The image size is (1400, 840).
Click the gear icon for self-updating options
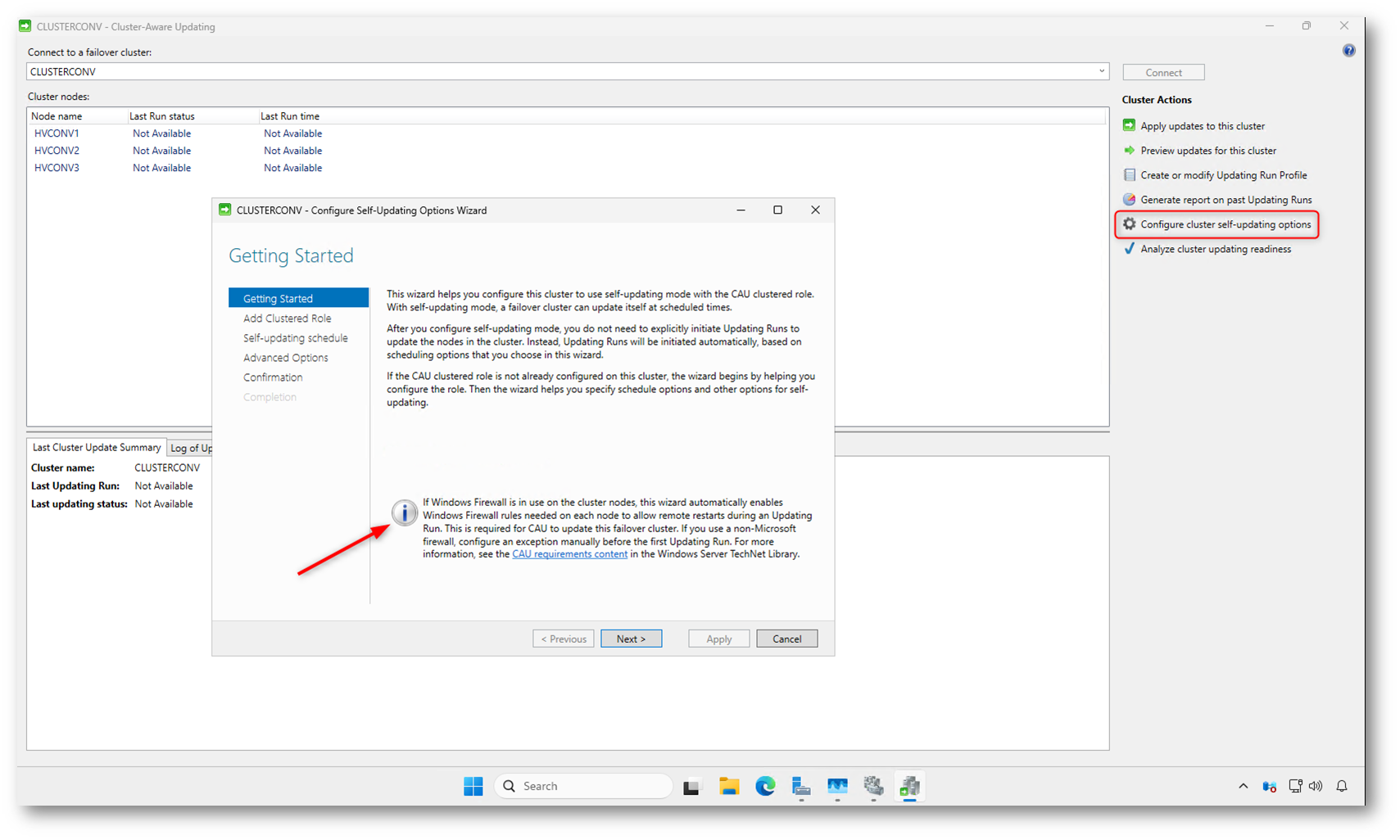(1129, 224)
